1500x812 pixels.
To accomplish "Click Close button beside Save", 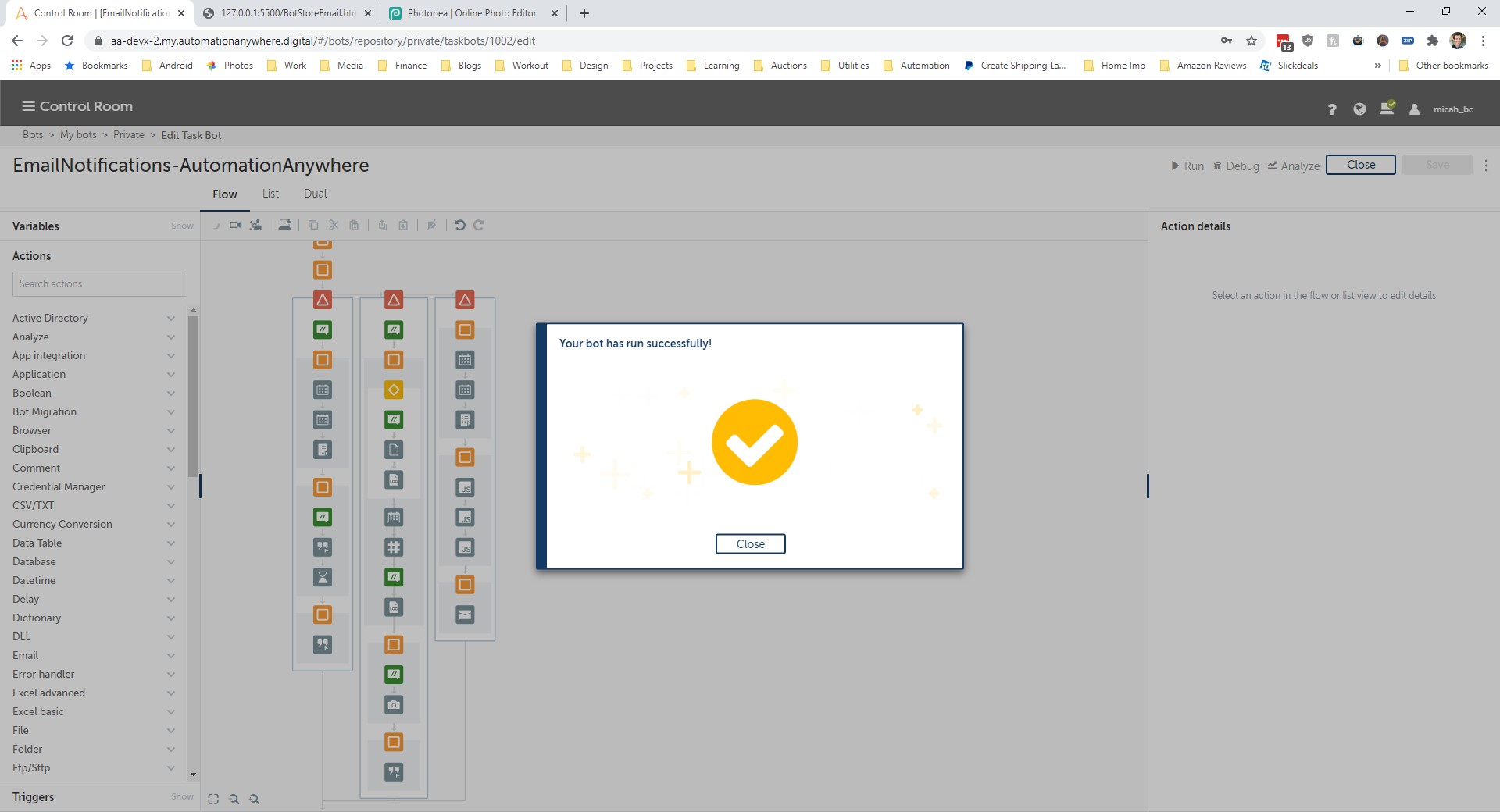I will click(x=1361, y=165).
